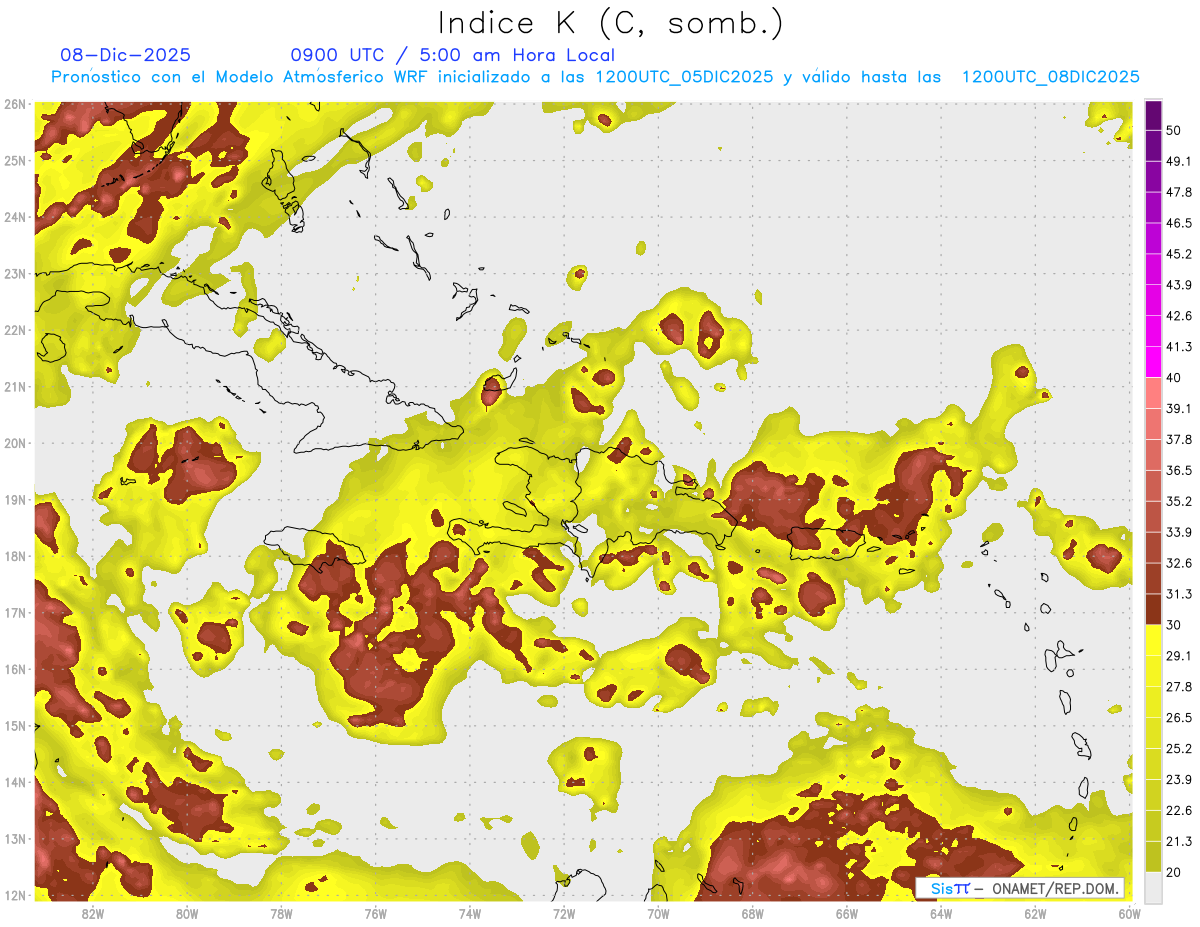1200x927 pixels.
Task: Click the chart title "Indice K (C, somb.)"
Action: point(610,22)
